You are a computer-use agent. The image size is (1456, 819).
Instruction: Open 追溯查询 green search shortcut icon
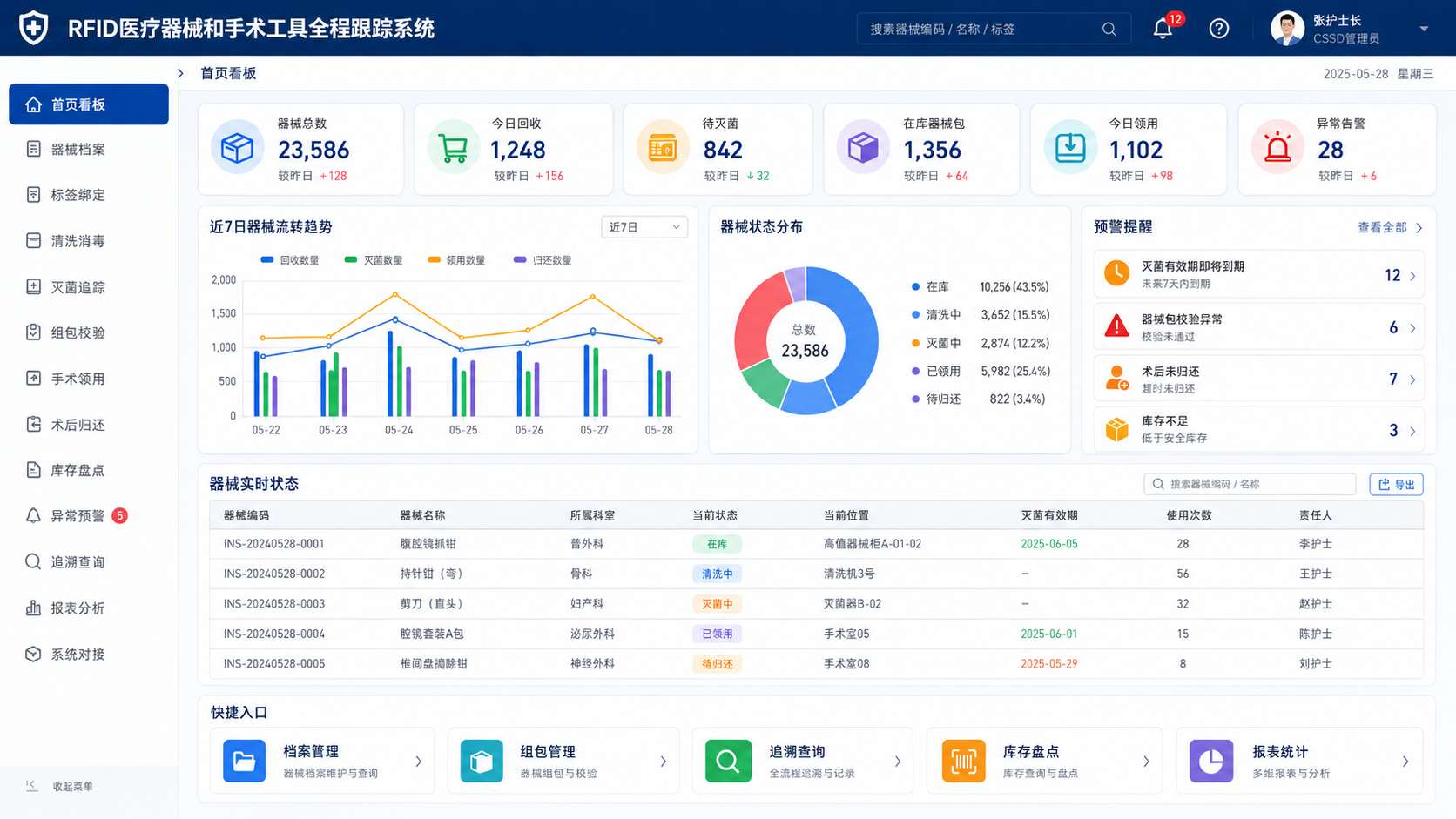tap(728, 761)
